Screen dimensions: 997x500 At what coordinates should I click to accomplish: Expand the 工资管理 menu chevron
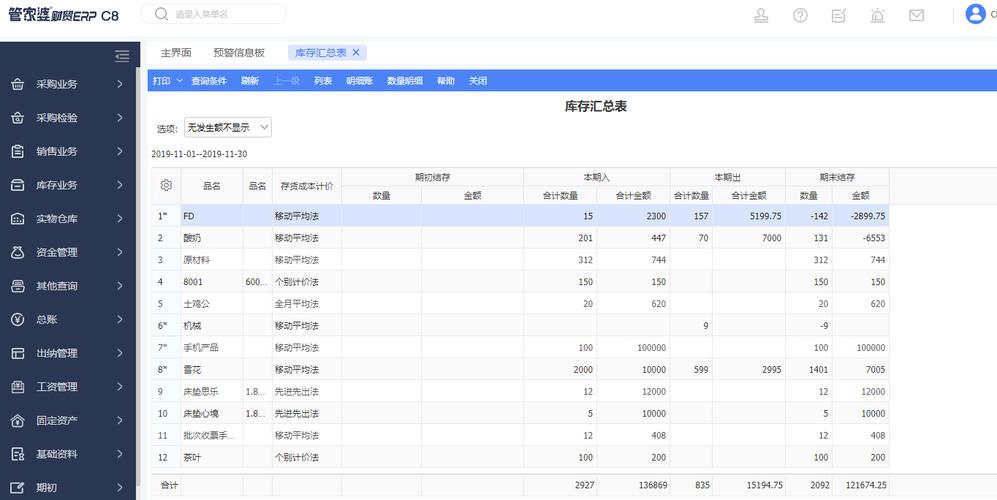click(x=120, y=387)
